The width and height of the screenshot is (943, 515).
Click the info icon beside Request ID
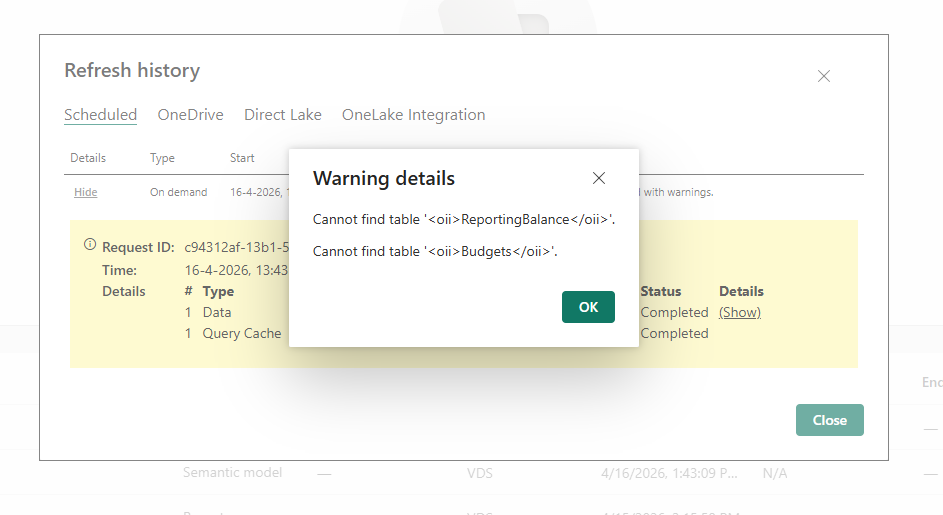90,245
